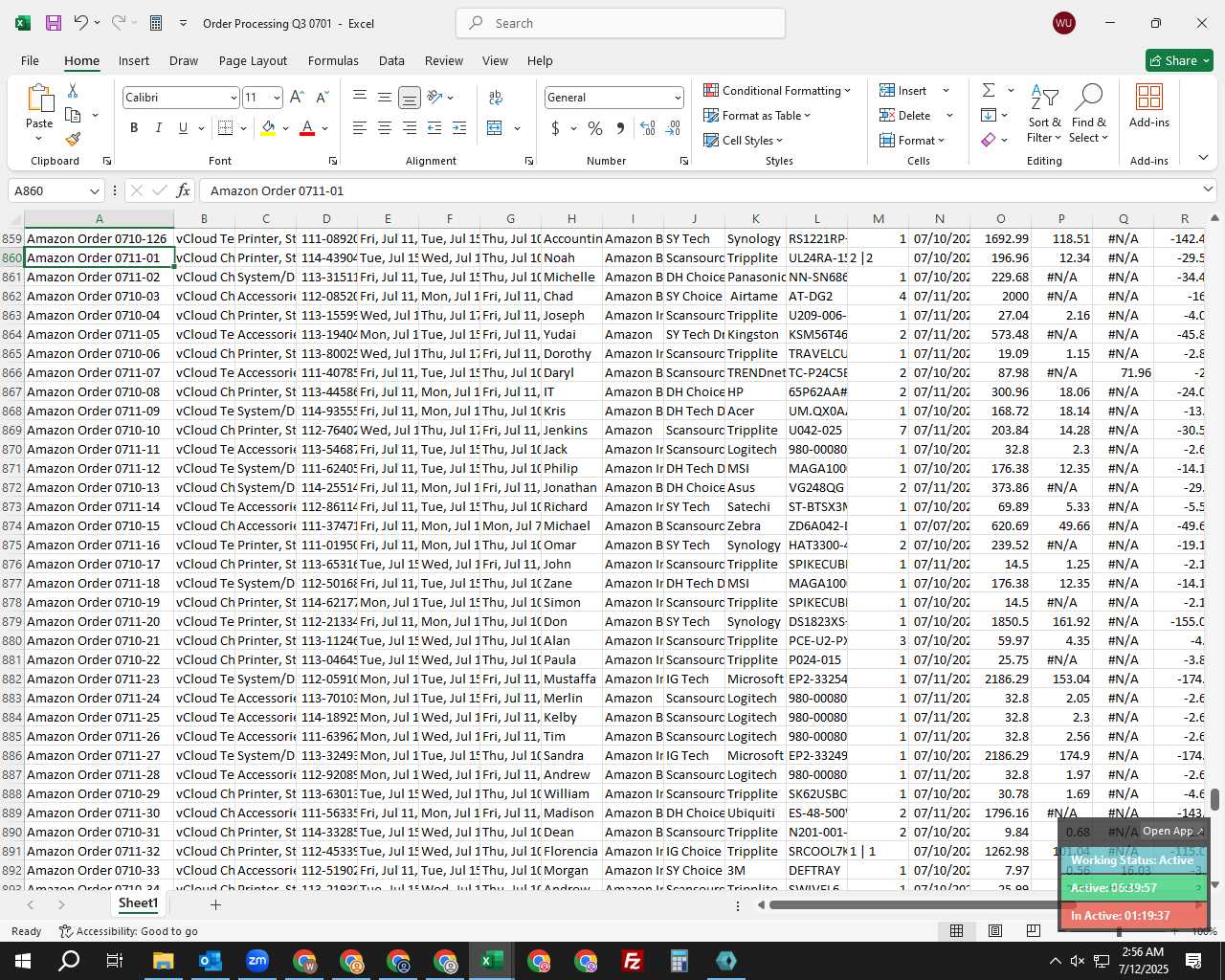Open Conditional Formatting dropdown
The width and height of the screenshot is (1225, 980).
[777, 90]
